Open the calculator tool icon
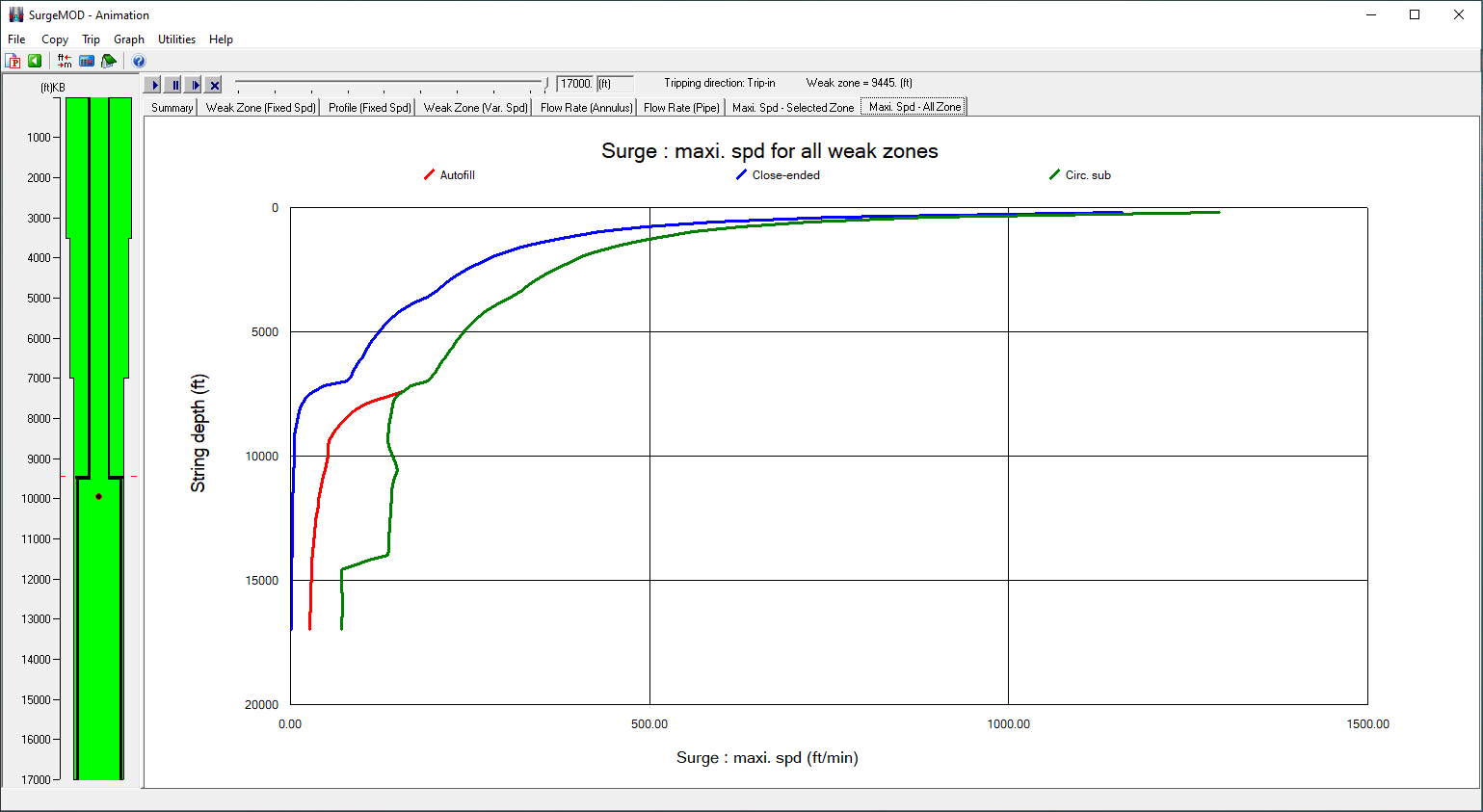 pyautogui.click(x=87, y=61)
